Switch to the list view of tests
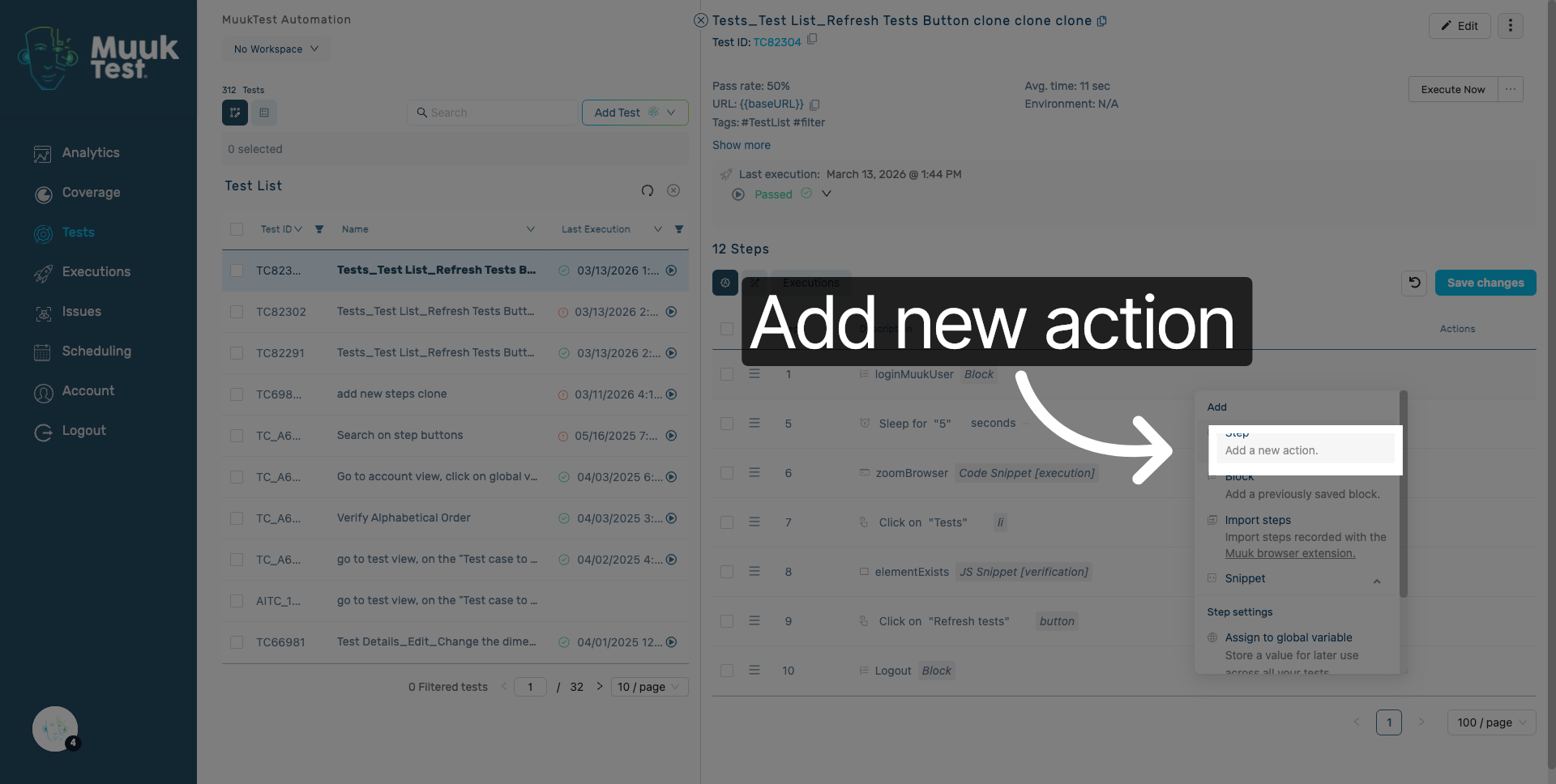This screenshot has height=784, width=1556. click(x=264, y=113)
